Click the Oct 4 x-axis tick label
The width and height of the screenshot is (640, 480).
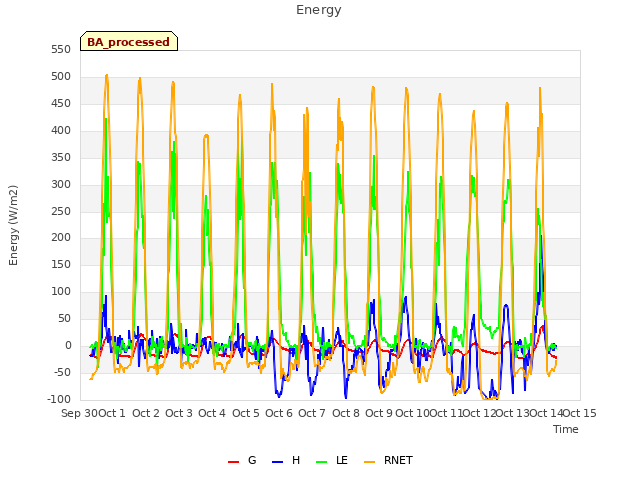click(212, 413)
